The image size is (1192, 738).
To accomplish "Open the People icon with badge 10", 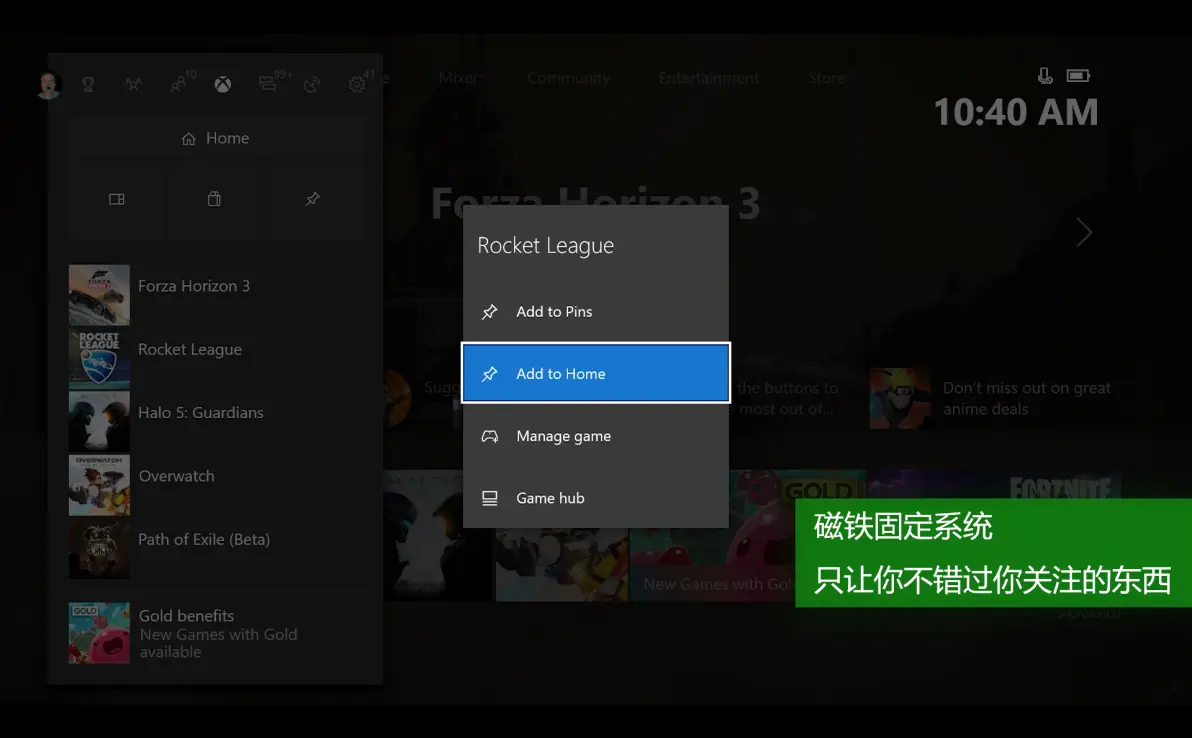I will (x=181, y=82).
